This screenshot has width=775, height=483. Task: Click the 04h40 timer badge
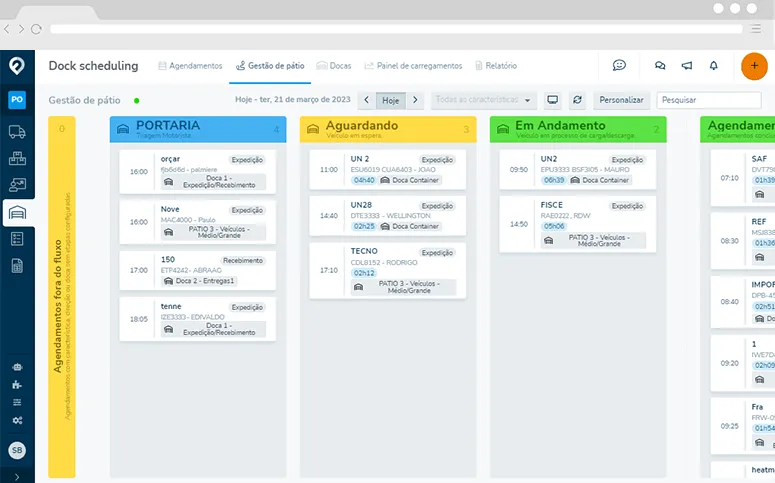(x=364, y=180)
